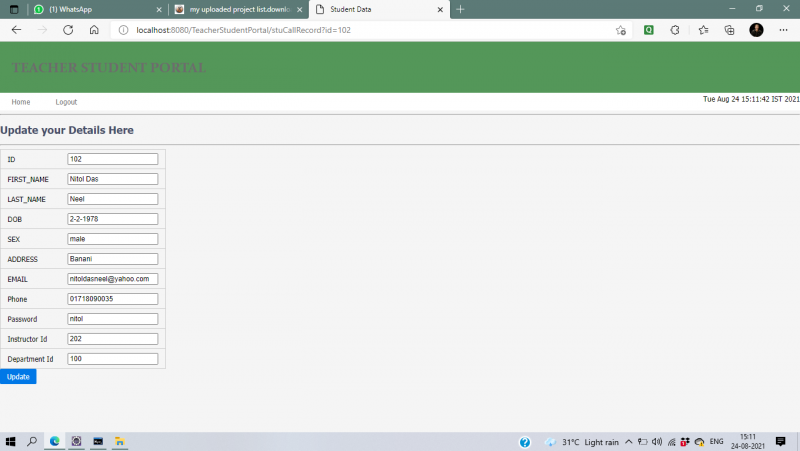Open the browser extensions puzzle icon
800x451 pixels.
pos(675,30)
